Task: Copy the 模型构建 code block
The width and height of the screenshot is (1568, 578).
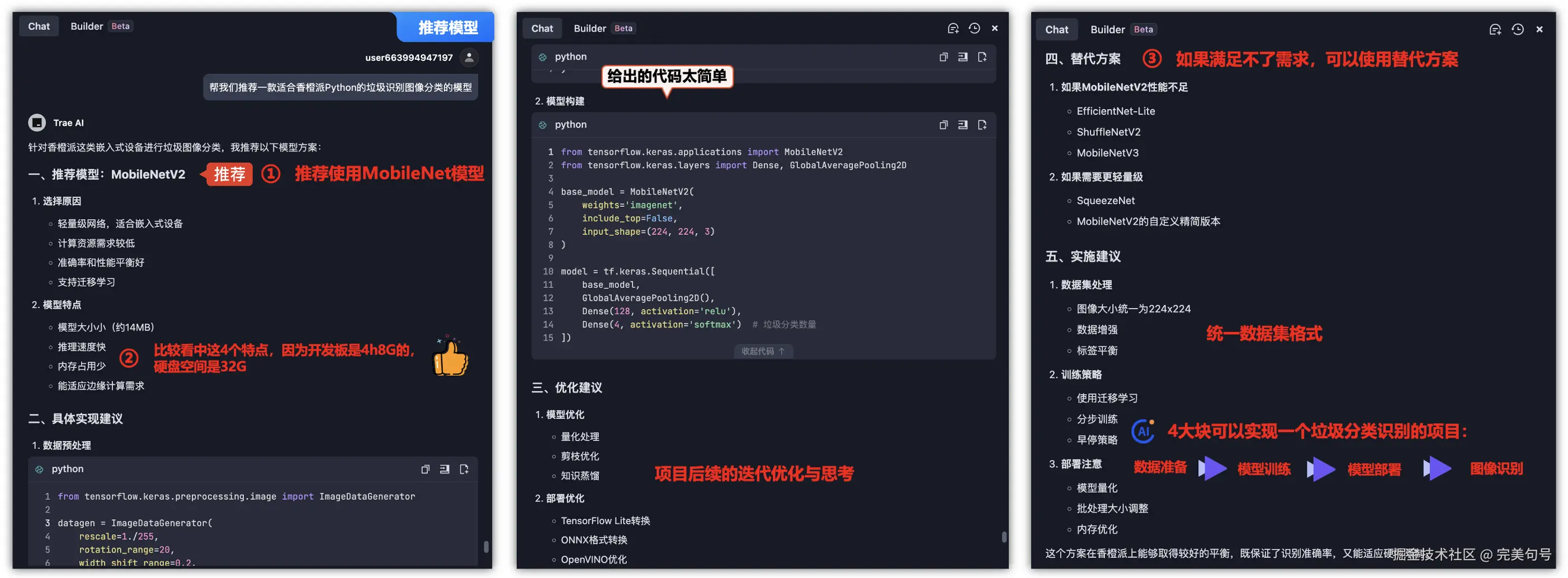Action: [943, 125]
